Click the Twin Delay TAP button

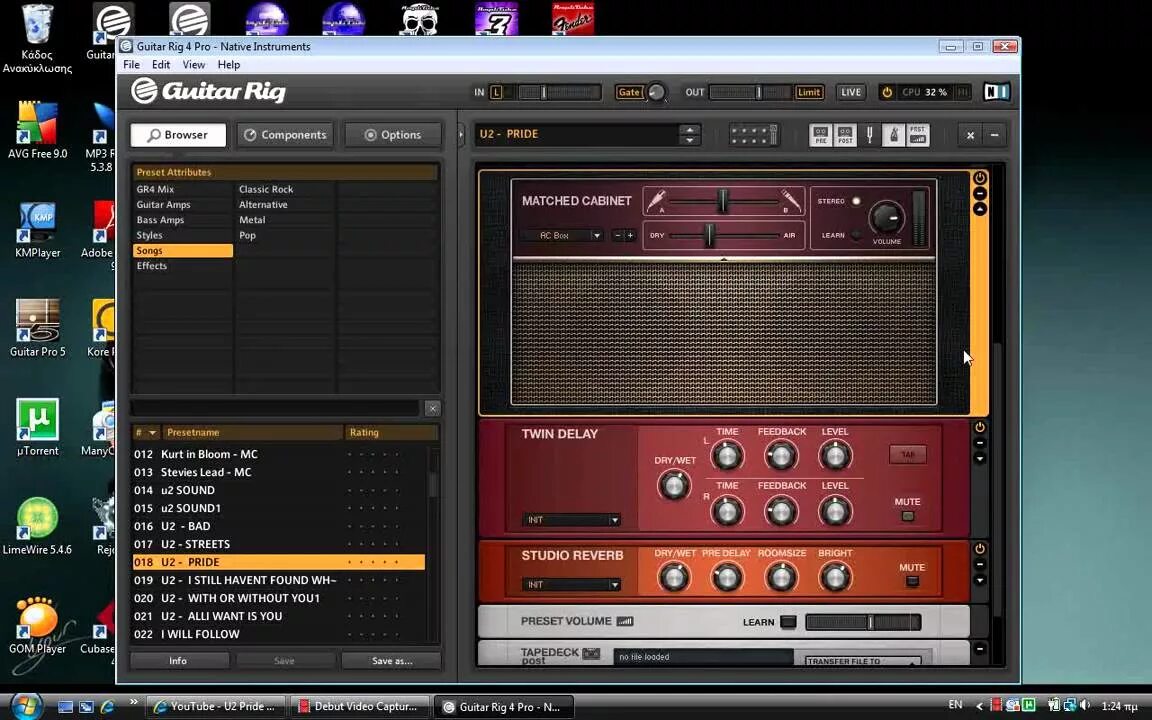pyautogui.click(x=908, y=454)
